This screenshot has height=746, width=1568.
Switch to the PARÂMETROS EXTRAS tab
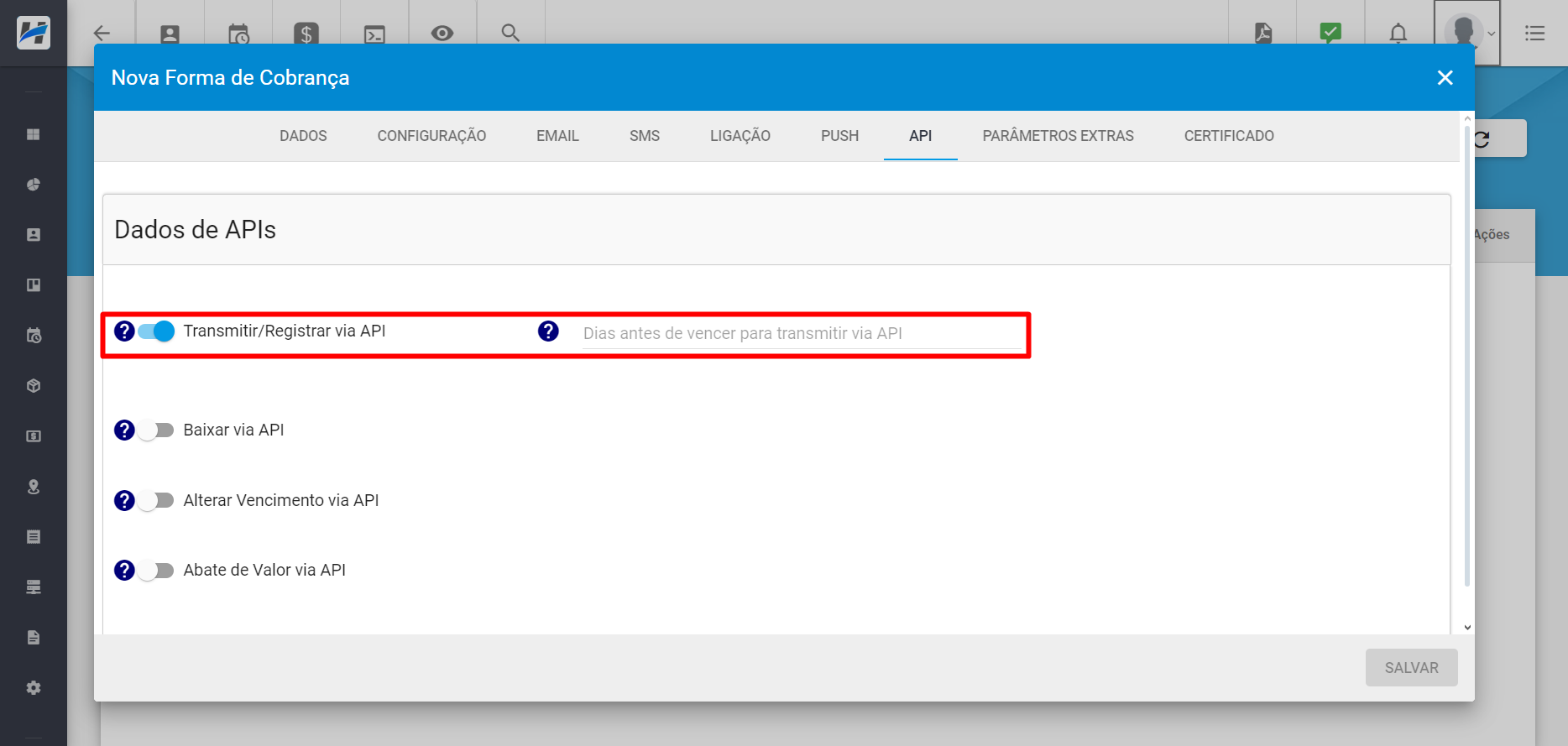point(1058,136)
